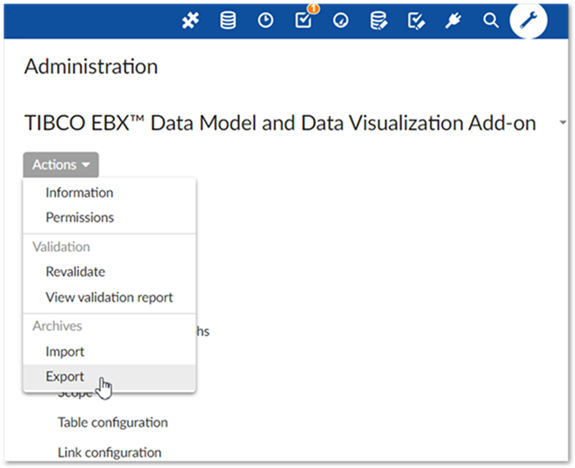
Task: Expand the small arrow beside the add-on title
Action: [x=563, y=122]
